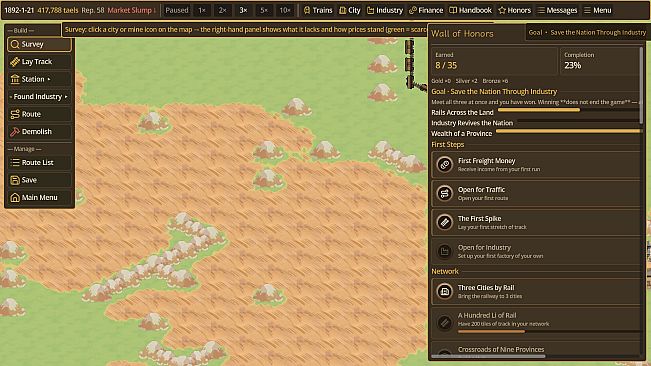Click the 1892-1-21 date
The width and height of the screenshot is (651, 366).
(19, 10)
